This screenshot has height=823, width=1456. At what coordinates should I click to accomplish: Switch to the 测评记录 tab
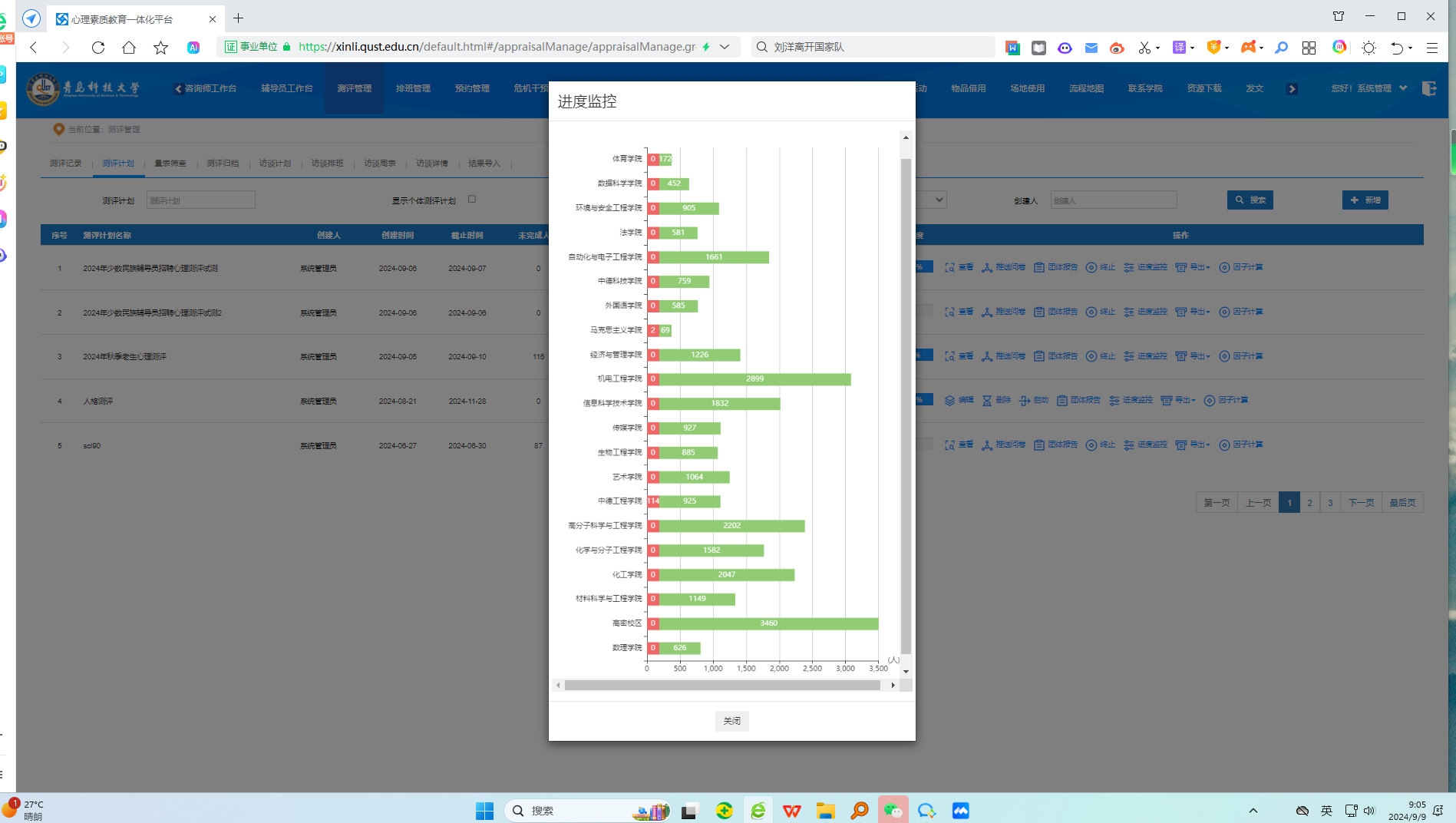(x=65, y=164)
